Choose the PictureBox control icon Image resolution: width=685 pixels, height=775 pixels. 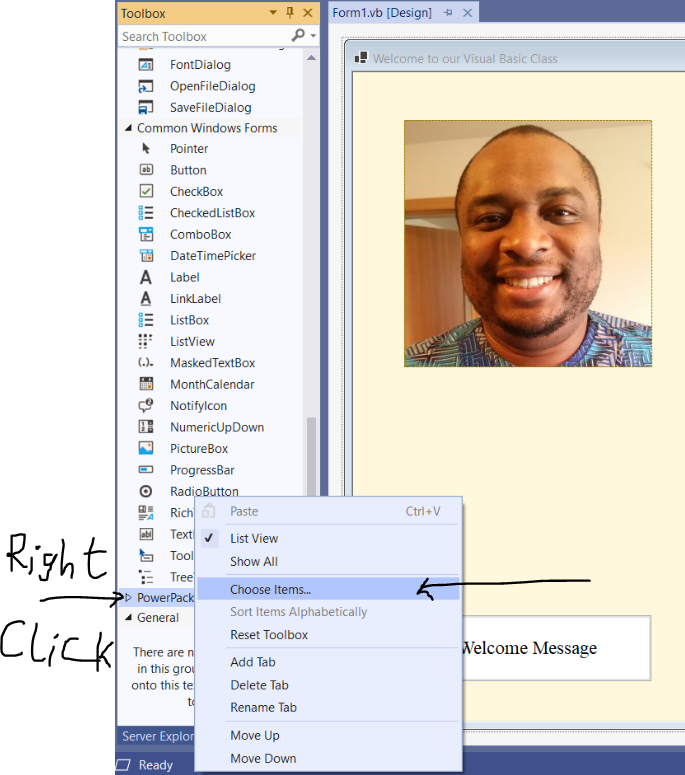146,449
